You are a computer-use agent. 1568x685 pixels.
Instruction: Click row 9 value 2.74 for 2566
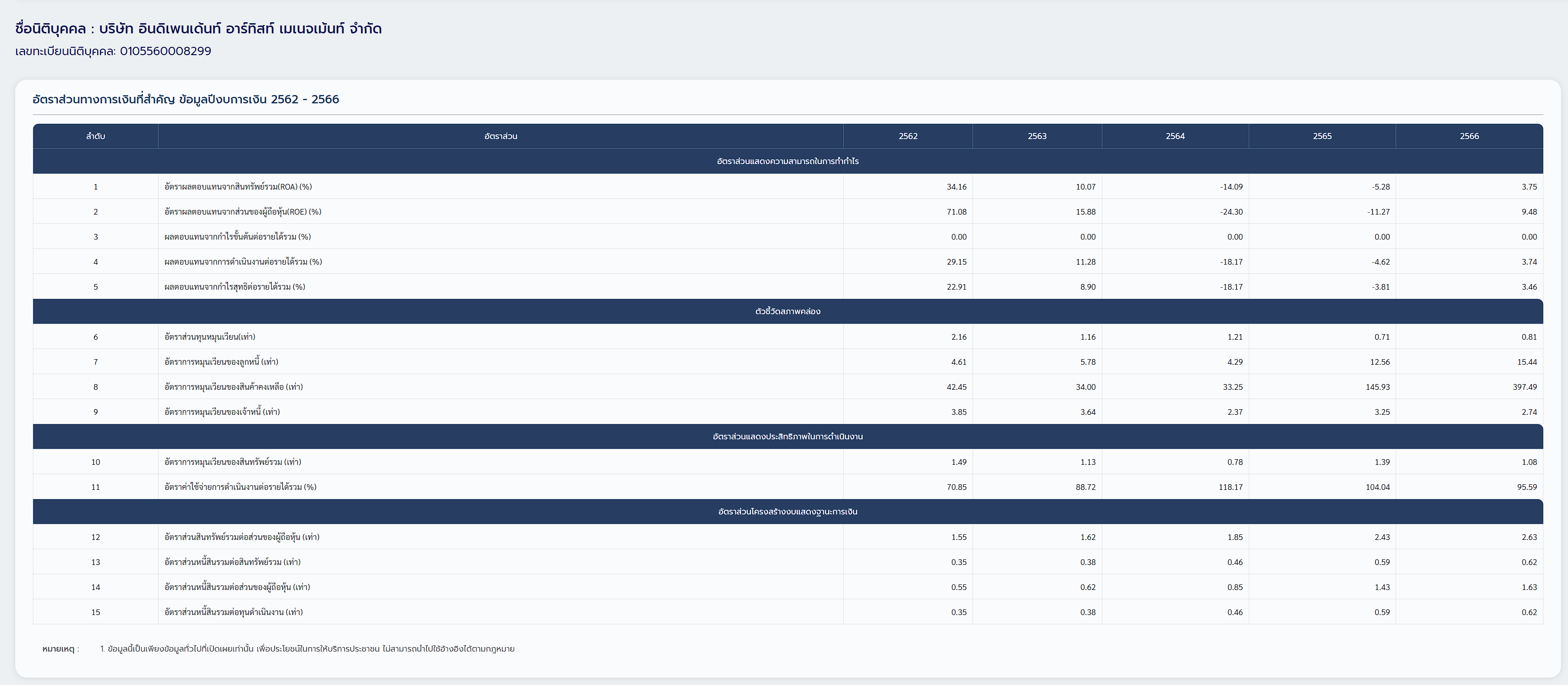tap(1529, 412)
